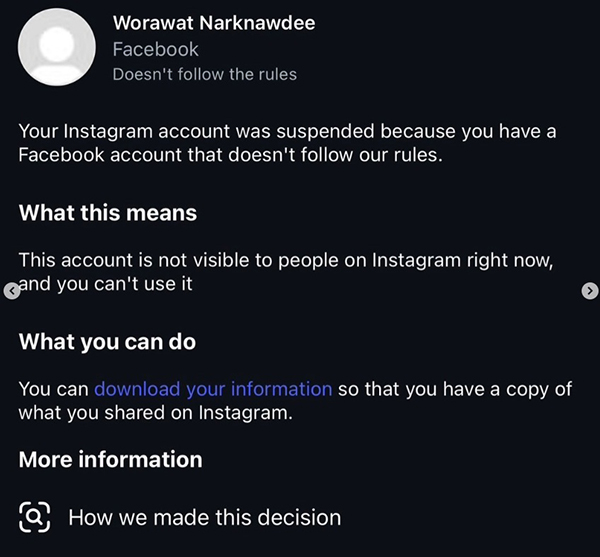Click the words You can before the link
Image resolution: width=600 pixels, height=557 pixels.
[54, 388]
